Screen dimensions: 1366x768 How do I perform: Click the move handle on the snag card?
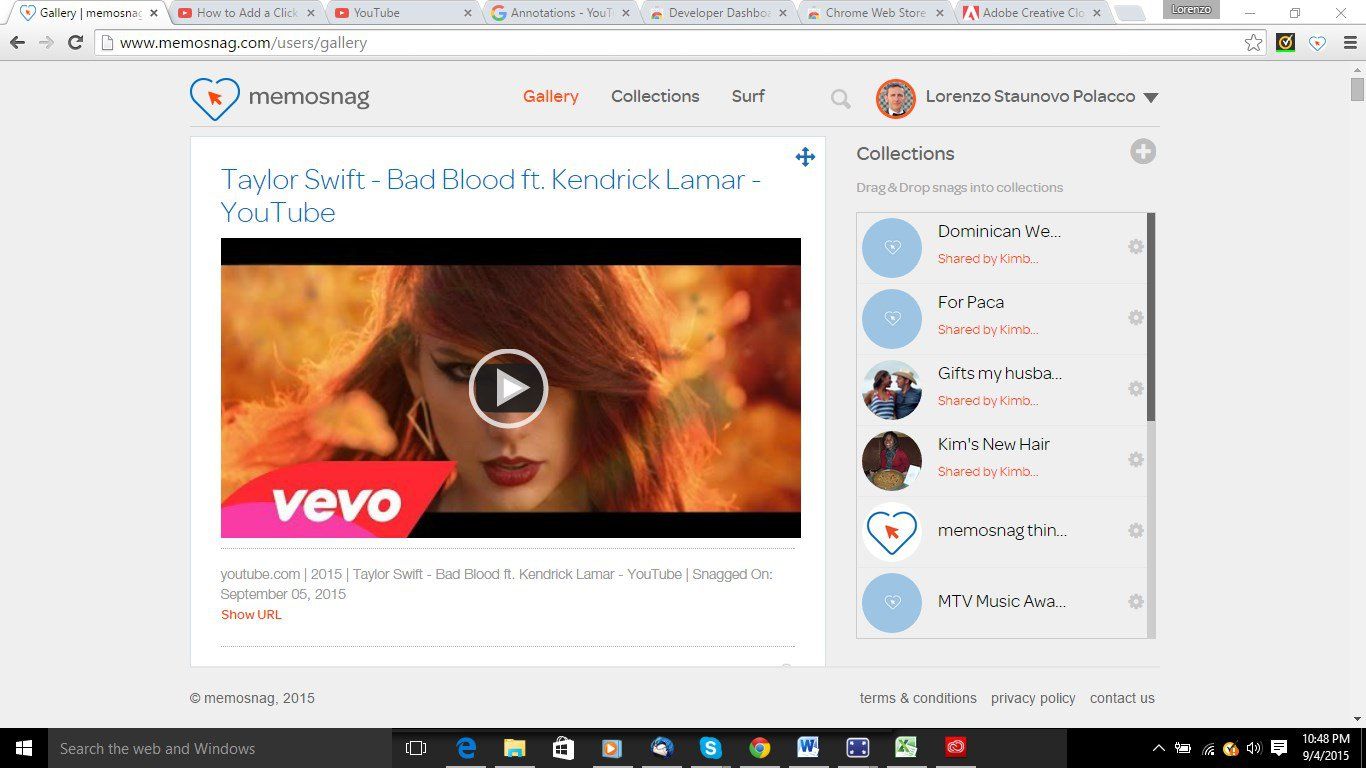tap(805, 156)
